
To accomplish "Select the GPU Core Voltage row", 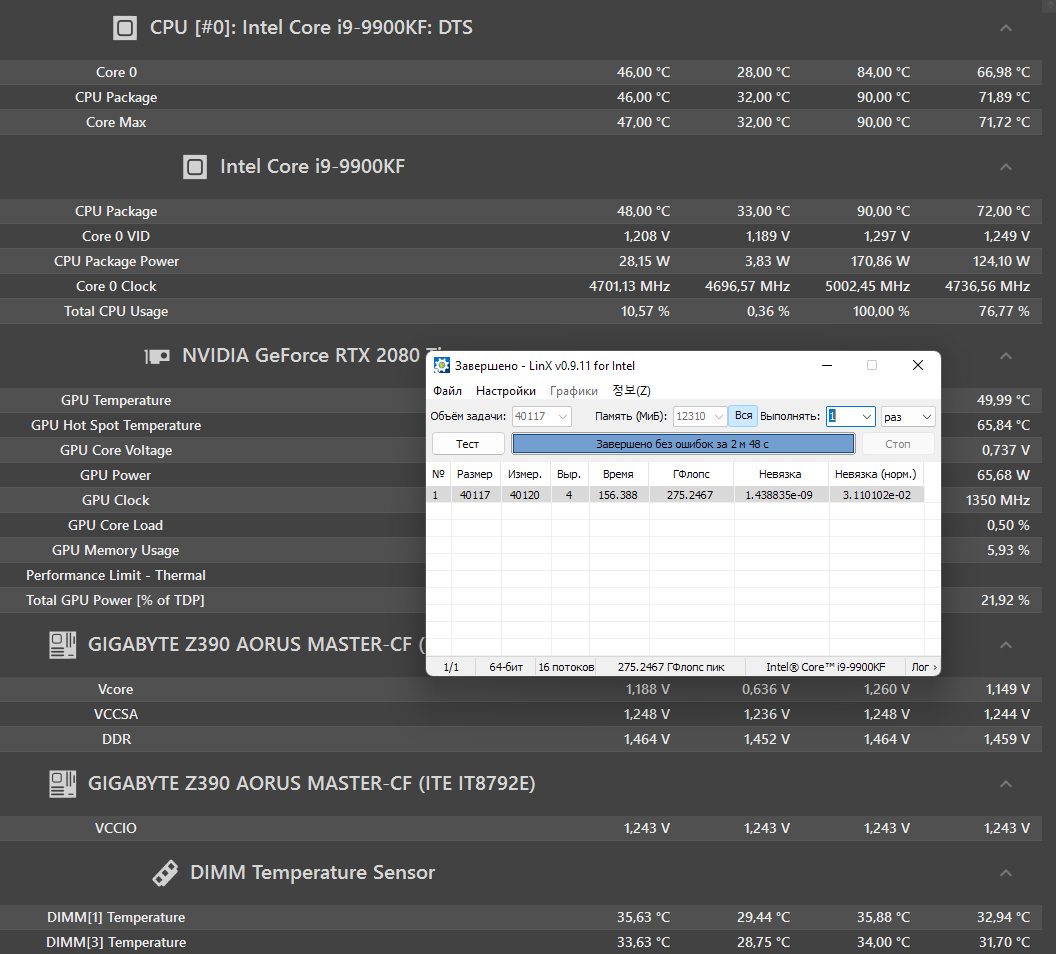I will (x=213, y=451).
